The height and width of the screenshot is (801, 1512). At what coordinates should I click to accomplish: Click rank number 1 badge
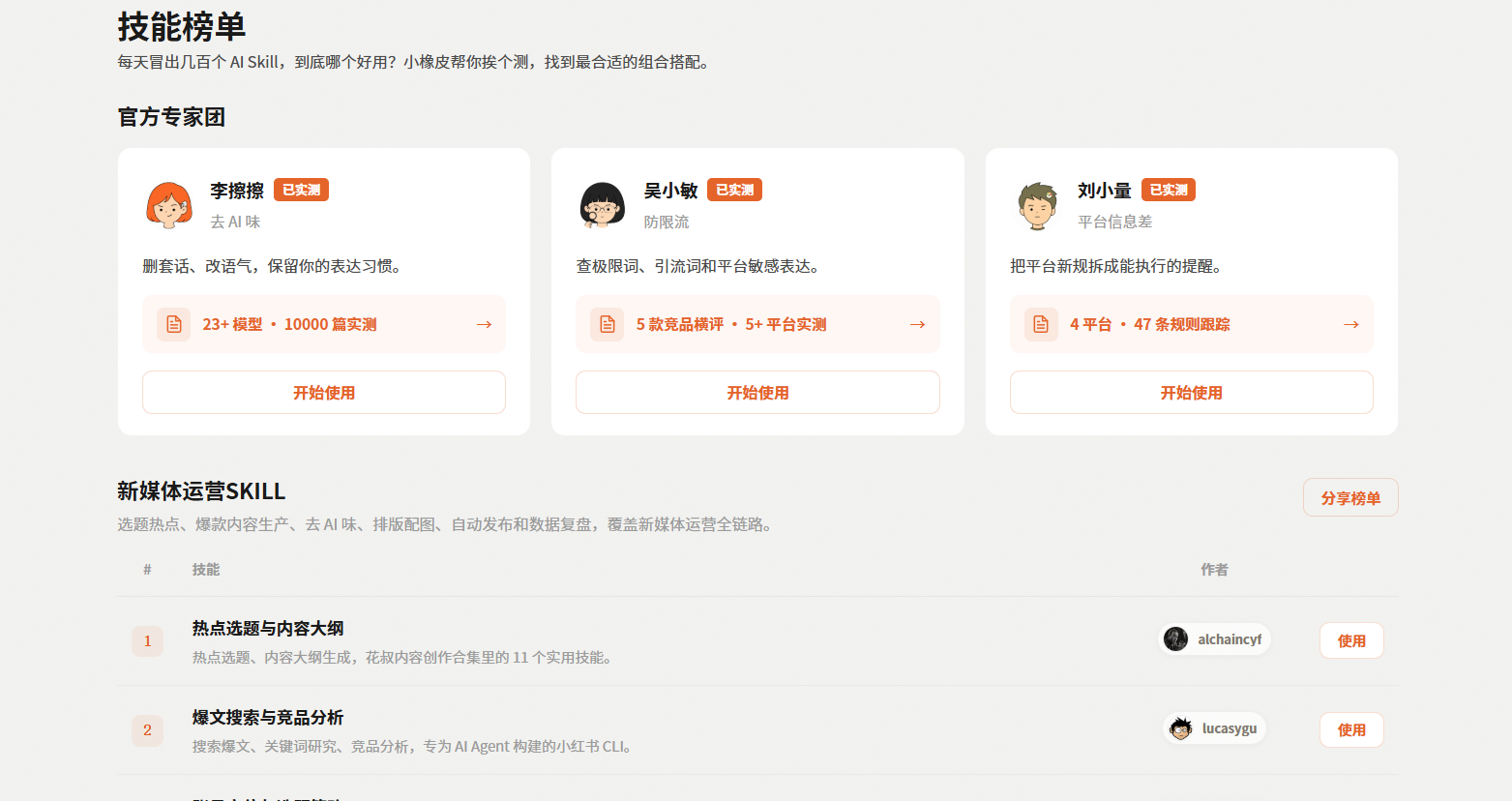point(148,640)
